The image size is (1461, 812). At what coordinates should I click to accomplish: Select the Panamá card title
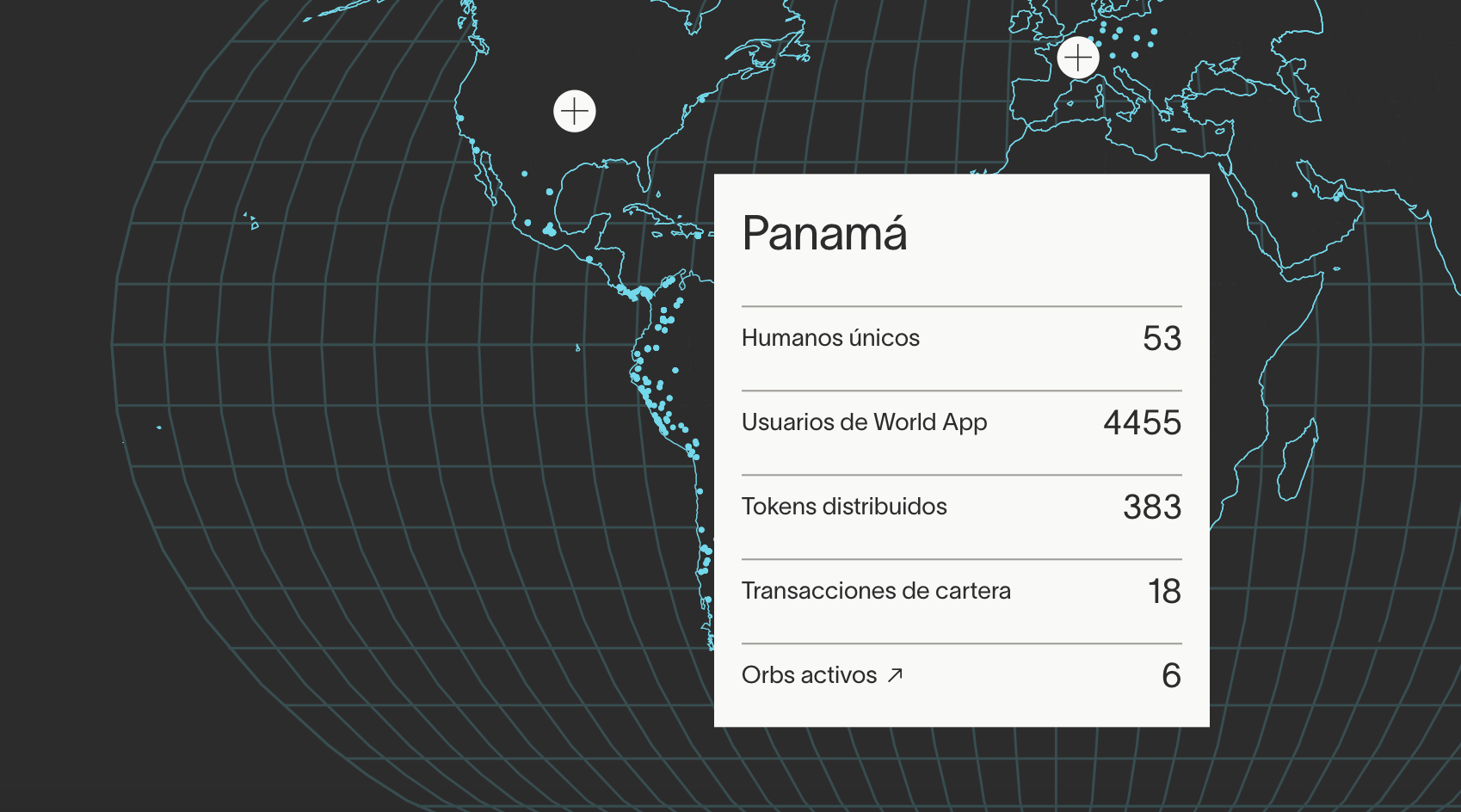coord(824,233)
